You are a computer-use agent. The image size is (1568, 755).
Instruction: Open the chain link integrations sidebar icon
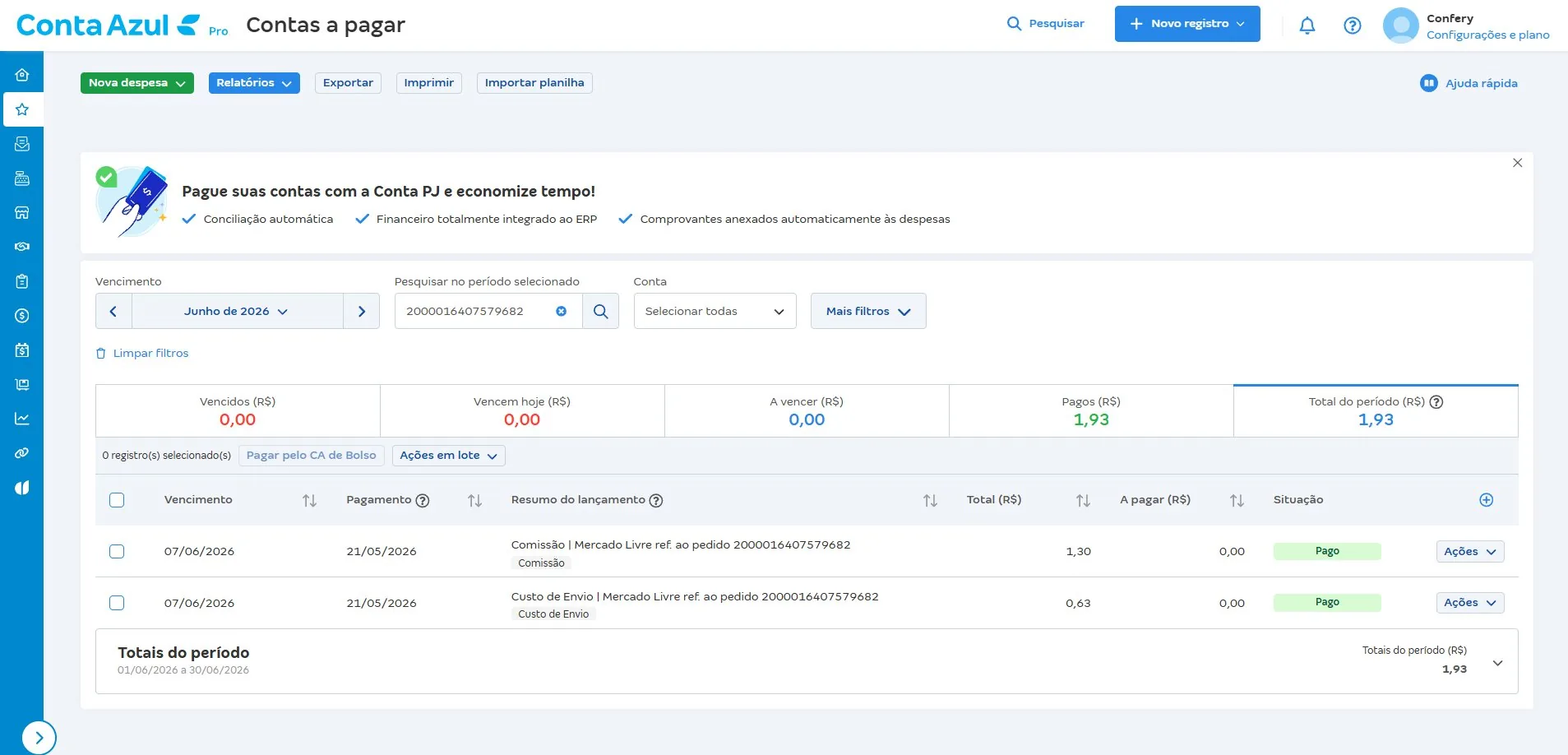(x=22, y=453)
